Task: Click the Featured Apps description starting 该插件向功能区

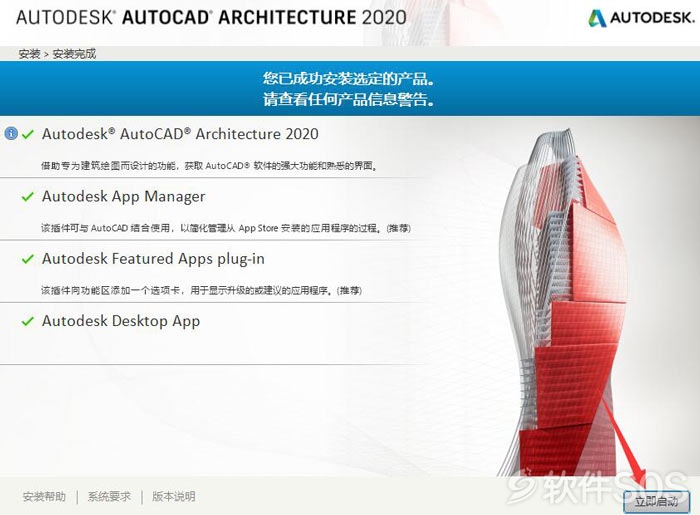Action: (201, 291)
